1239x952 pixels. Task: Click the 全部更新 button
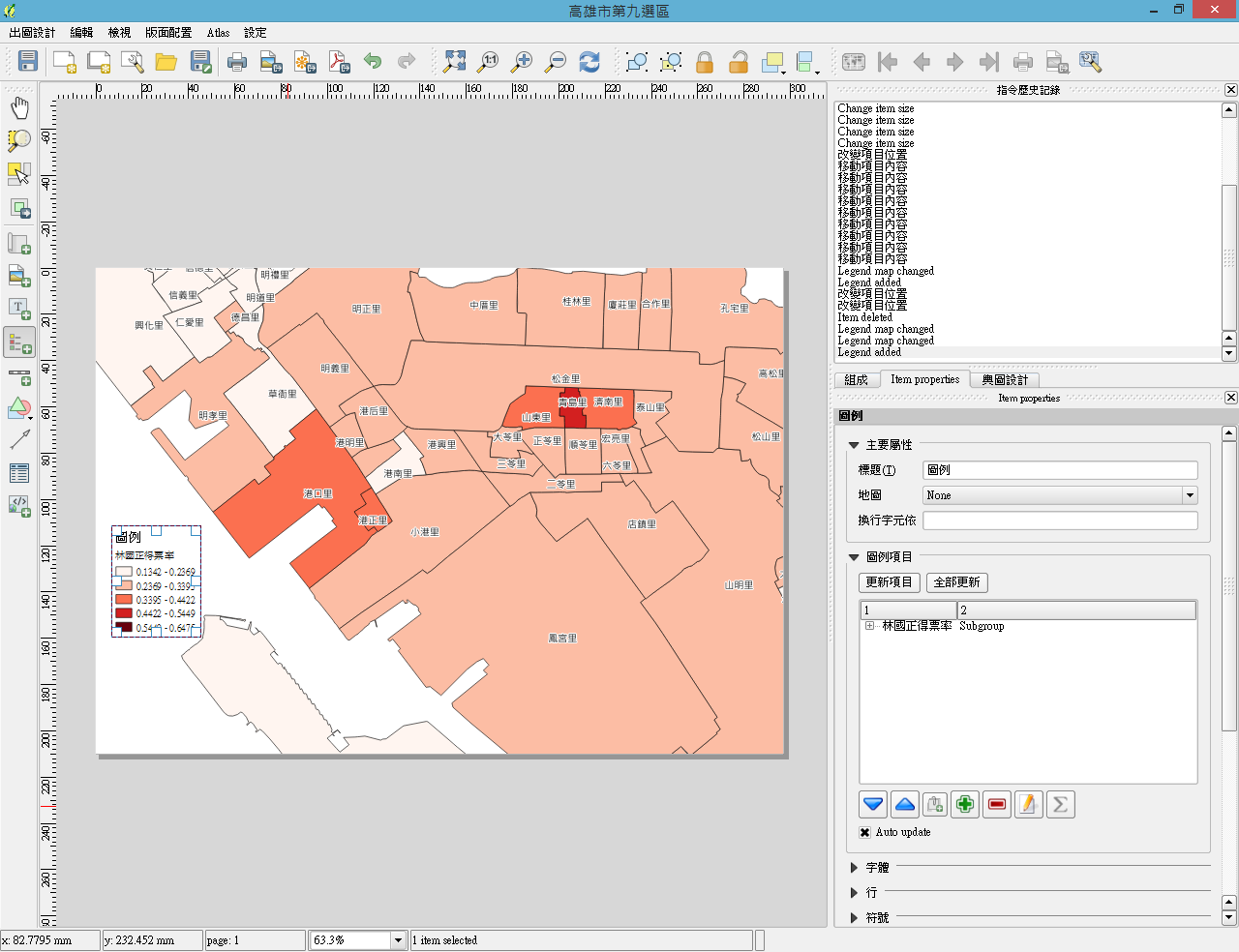coord(956,582)
